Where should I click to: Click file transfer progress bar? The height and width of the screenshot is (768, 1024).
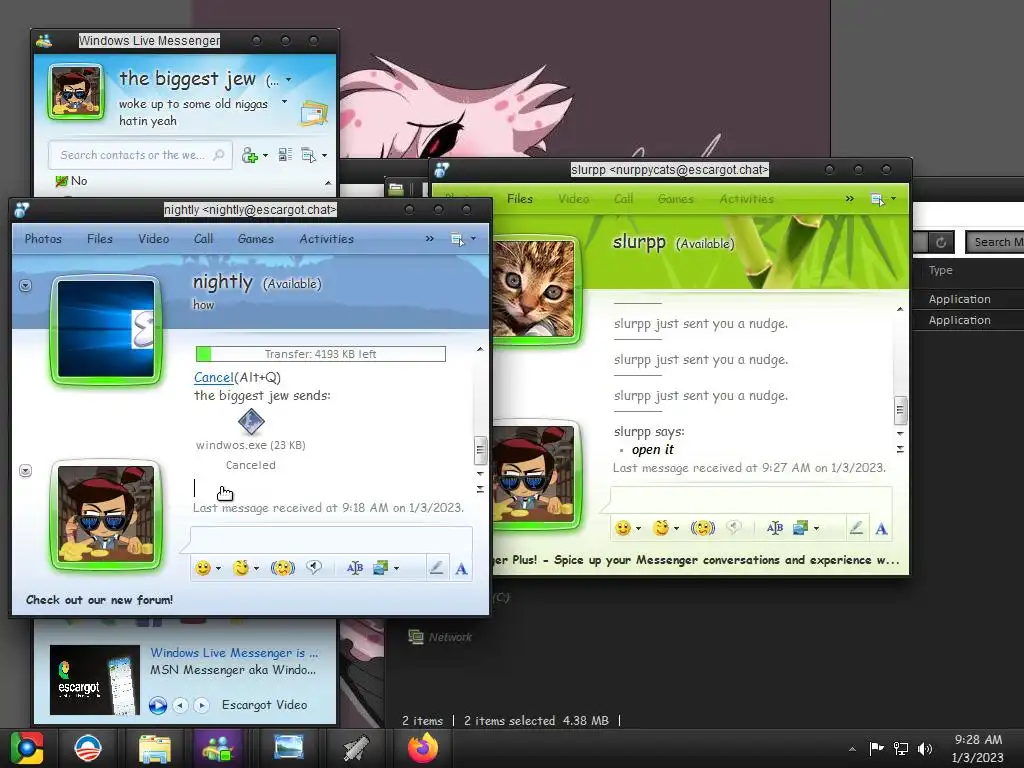(x=321, y=354)
